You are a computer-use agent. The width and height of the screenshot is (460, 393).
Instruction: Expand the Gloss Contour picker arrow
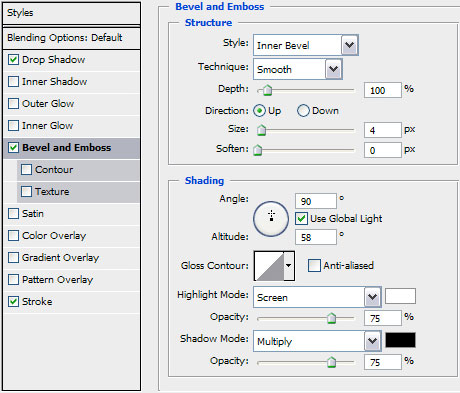(289, 266)
